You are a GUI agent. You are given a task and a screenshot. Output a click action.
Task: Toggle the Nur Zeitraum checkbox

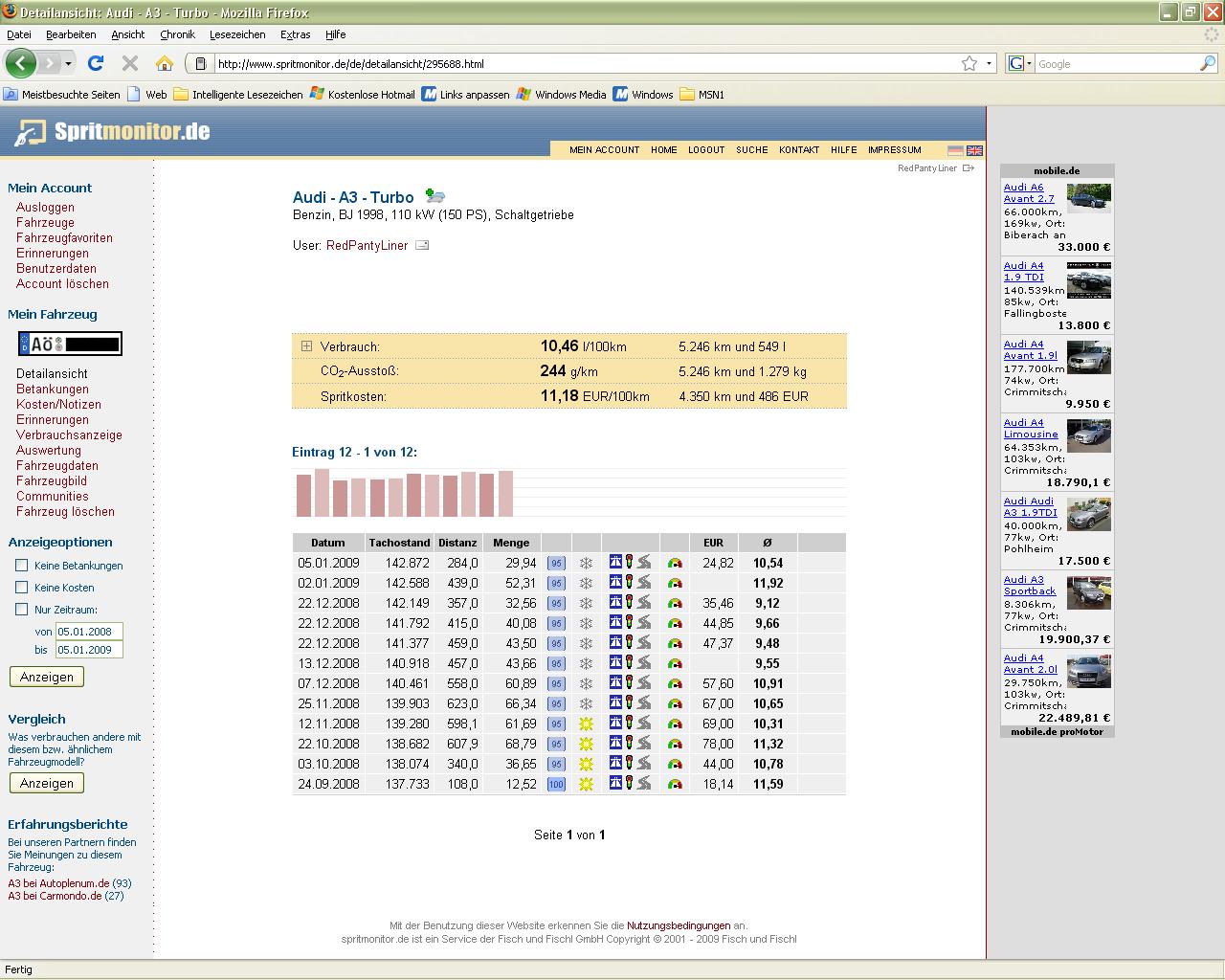(x=21, y=609)
